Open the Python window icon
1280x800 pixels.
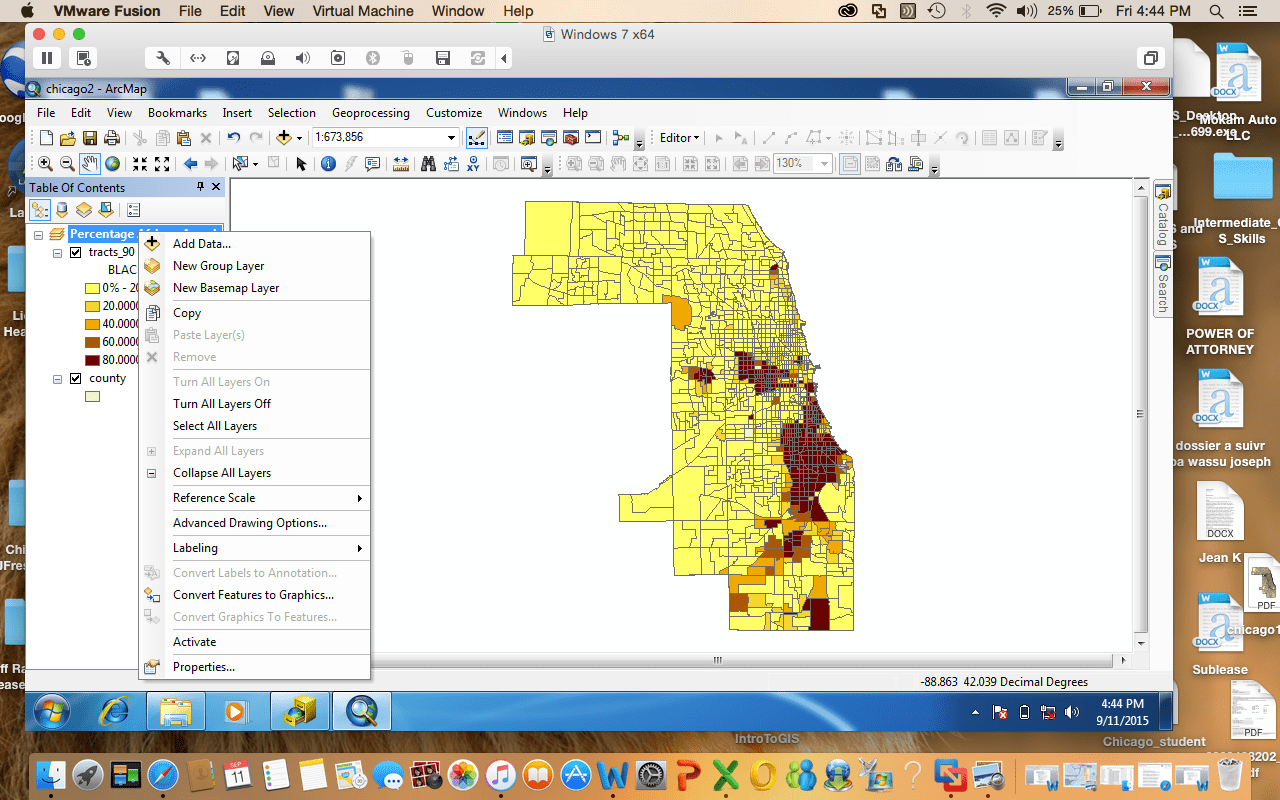pos(593,138)
